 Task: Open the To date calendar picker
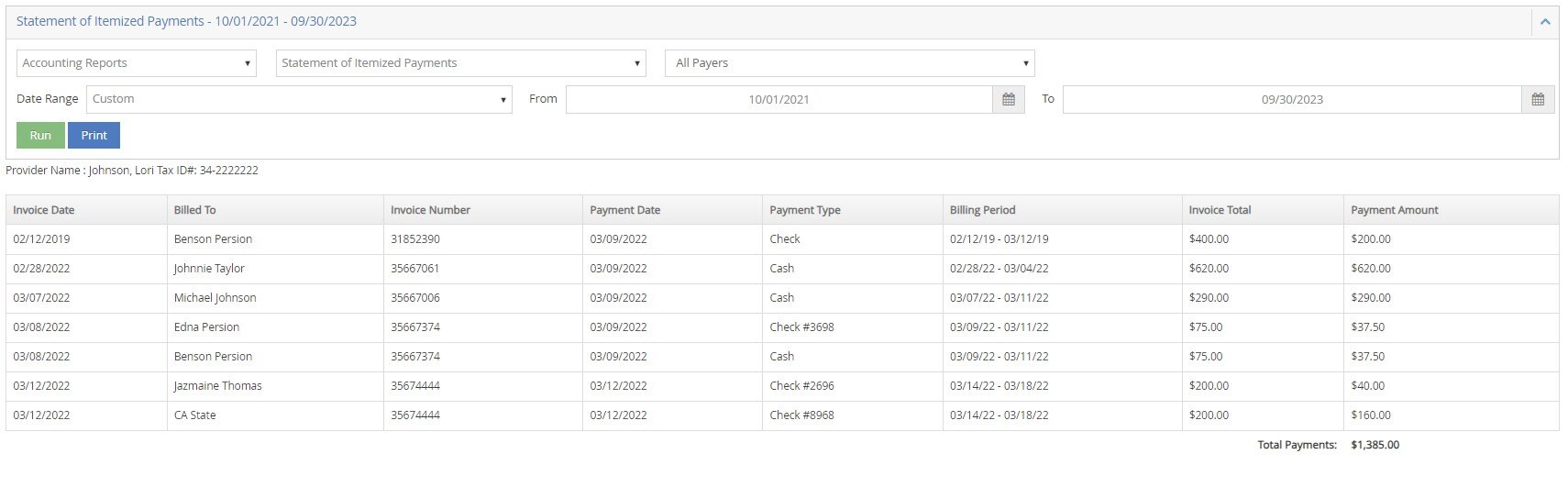[x=1538, y=99]
